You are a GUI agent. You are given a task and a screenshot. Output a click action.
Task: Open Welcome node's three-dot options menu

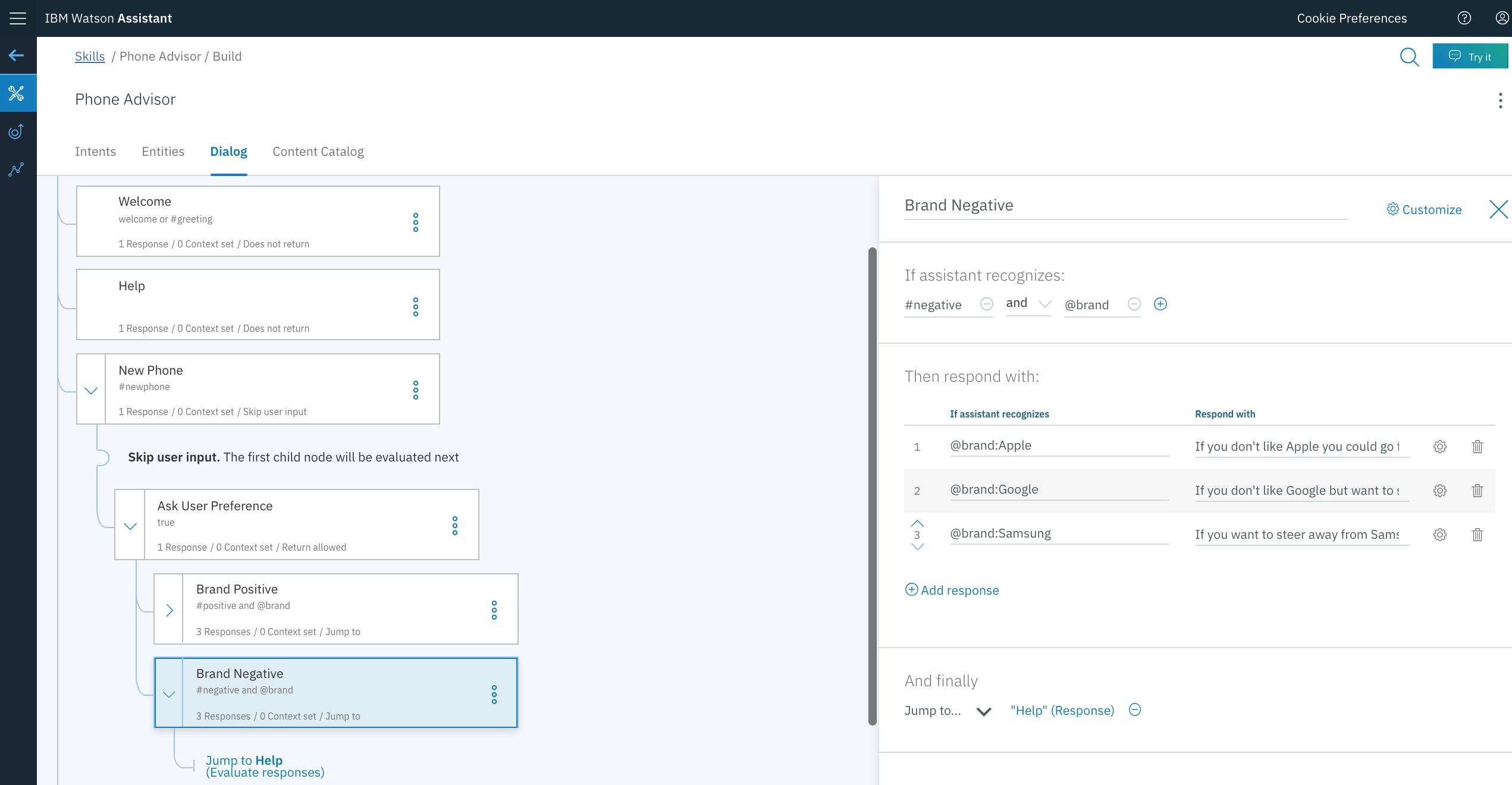click(x=416, y=222)
